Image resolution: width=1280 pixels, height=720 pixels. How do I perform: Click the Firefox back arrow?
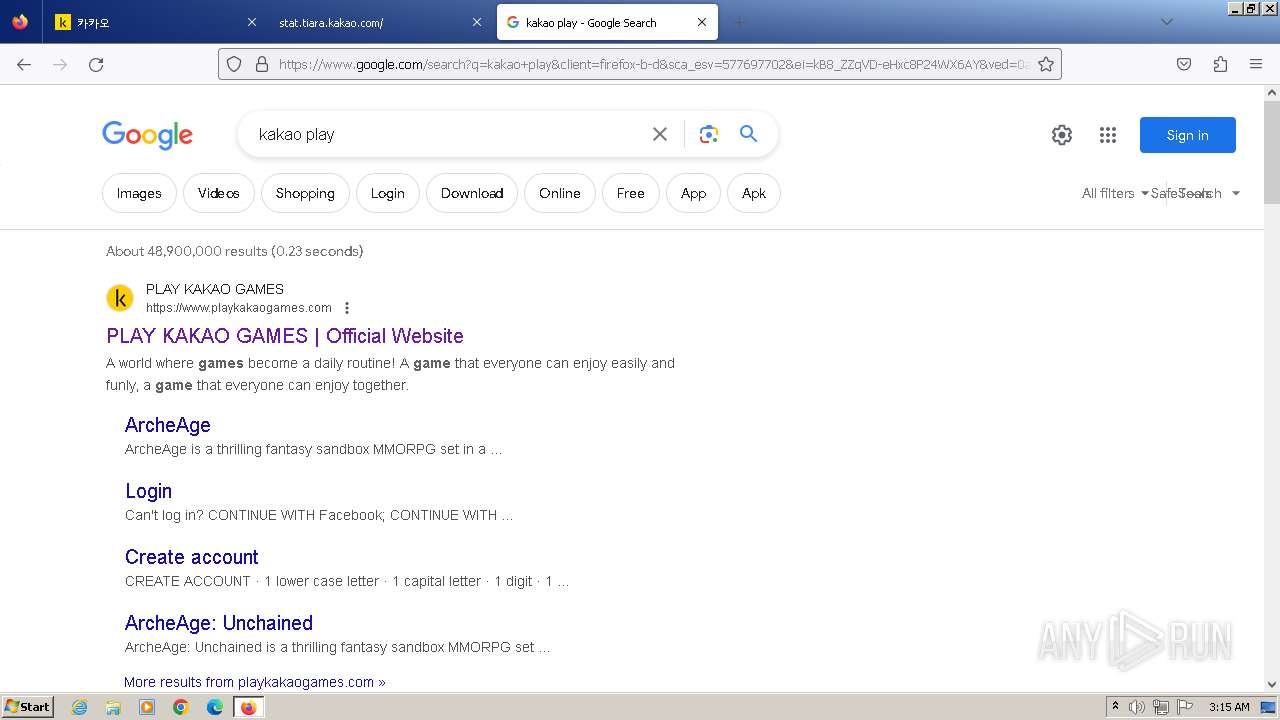24,64
